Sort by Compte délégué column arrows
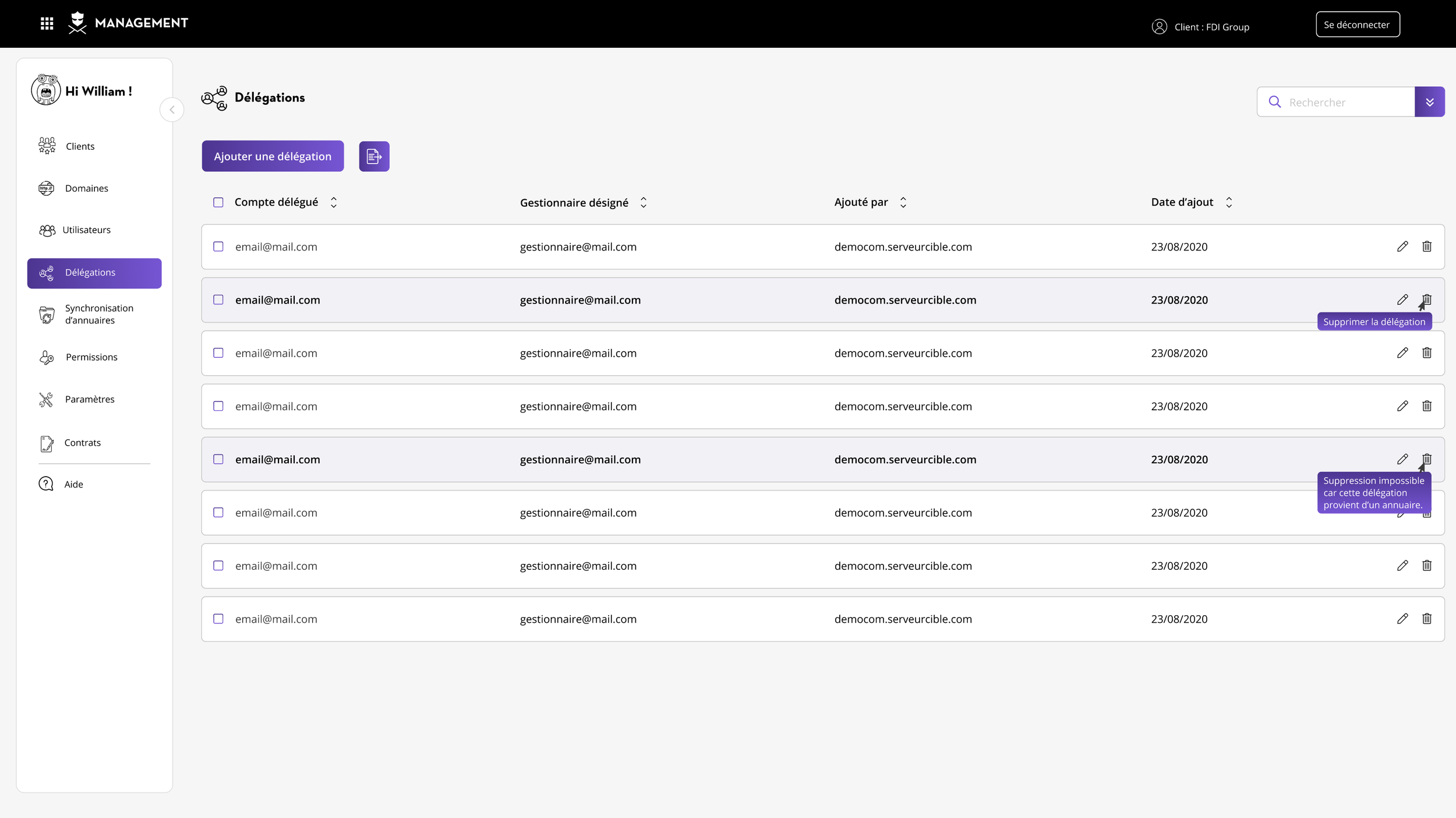This screenshot has width=1456, height=818. tap(334, 202)
